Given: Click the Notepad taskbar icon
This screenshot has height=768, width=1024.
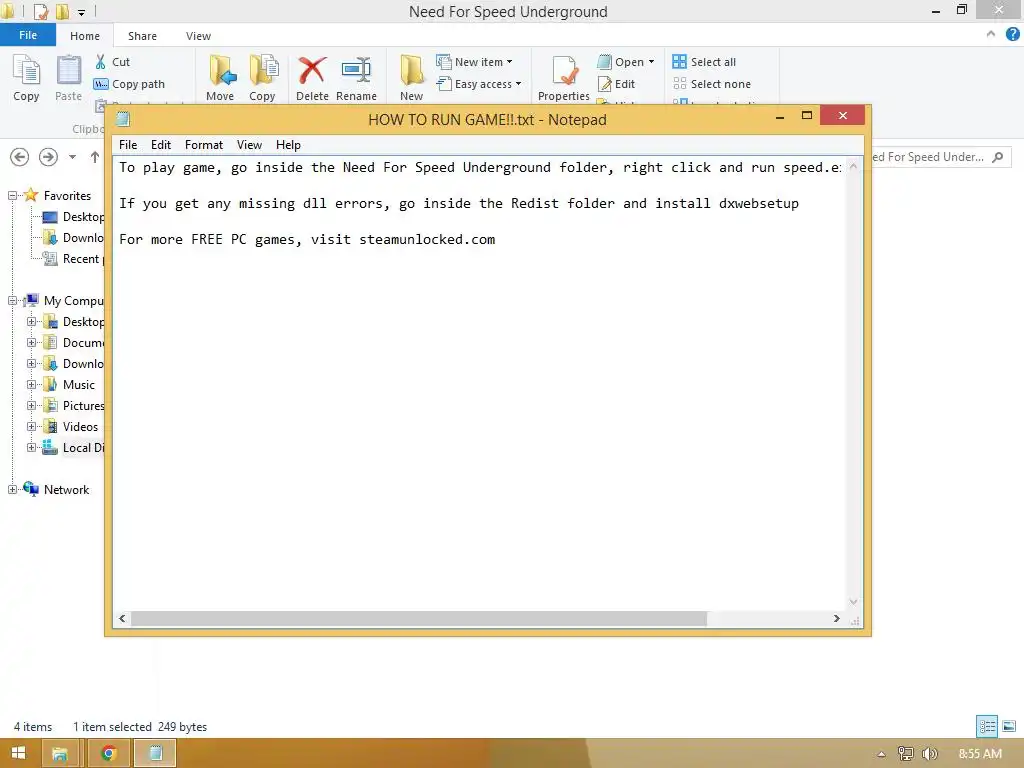Looking at the screenshot, I should coord(155,753).
